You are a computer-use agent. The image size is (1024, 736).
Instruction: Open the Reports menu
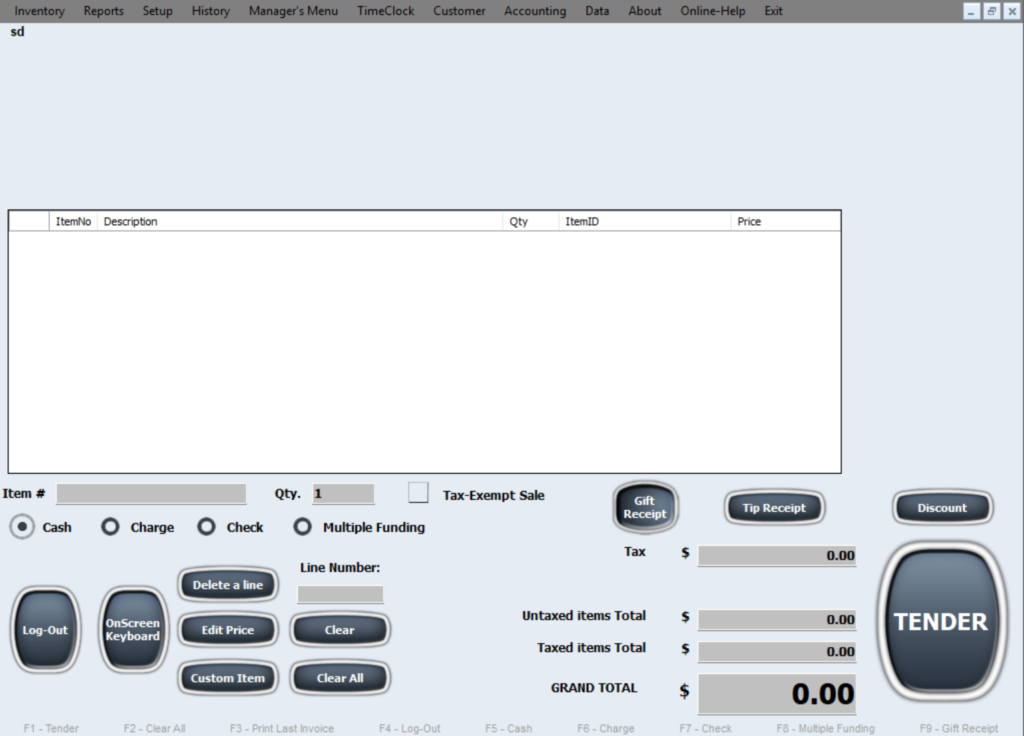click(x=103, y=11)
